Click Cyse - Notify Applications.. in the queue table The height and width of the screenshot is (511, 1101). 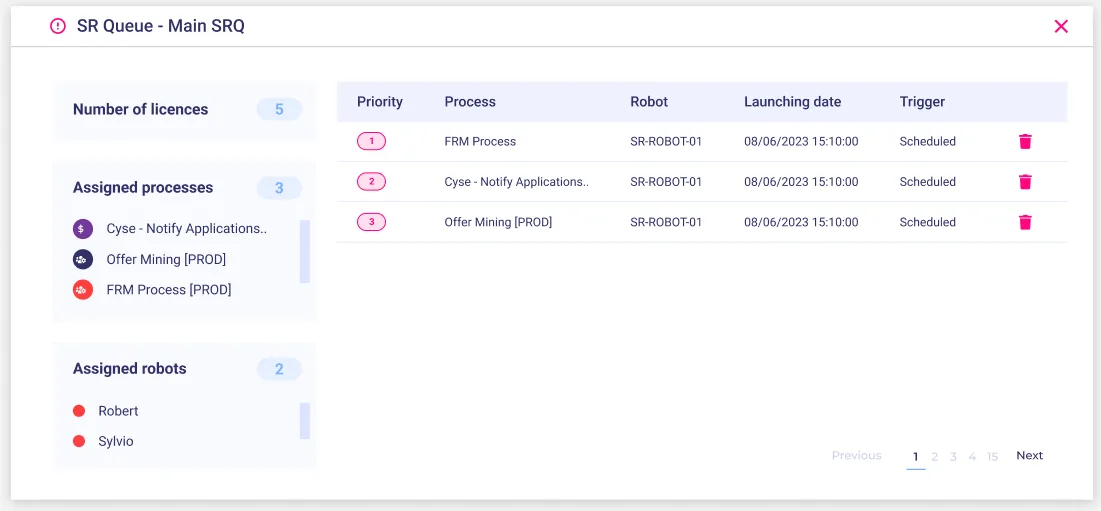[517, 182]
